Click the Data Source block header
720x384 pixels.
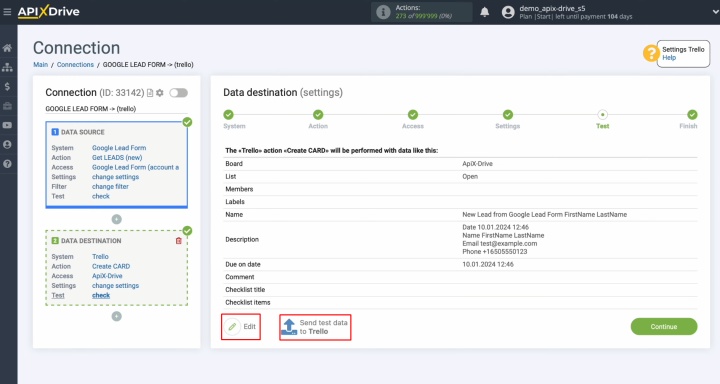click(x=83, y=132)
